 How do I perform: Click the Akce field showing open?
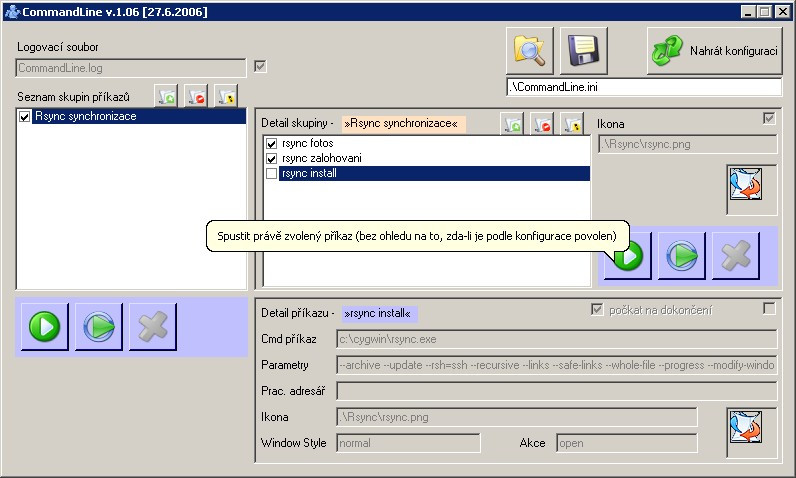click(x=627, y=443)
